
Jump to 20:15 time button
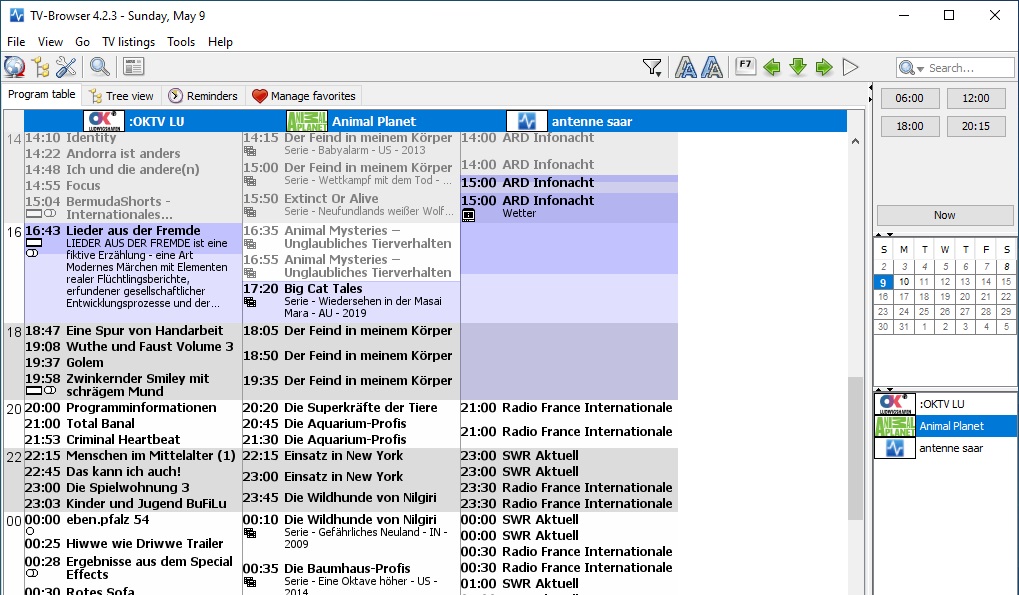click(x=975, y=126)
